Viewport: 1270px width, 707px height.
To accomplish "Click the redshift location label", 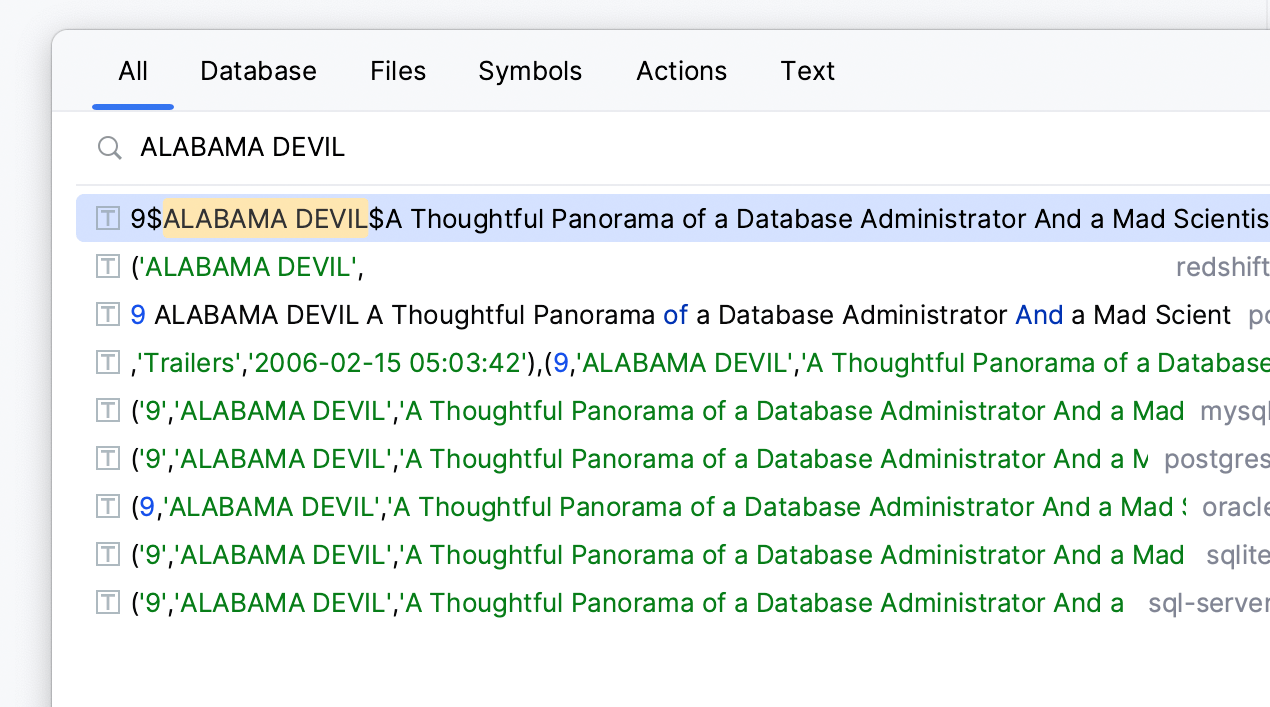I will tap(1222, 266).
